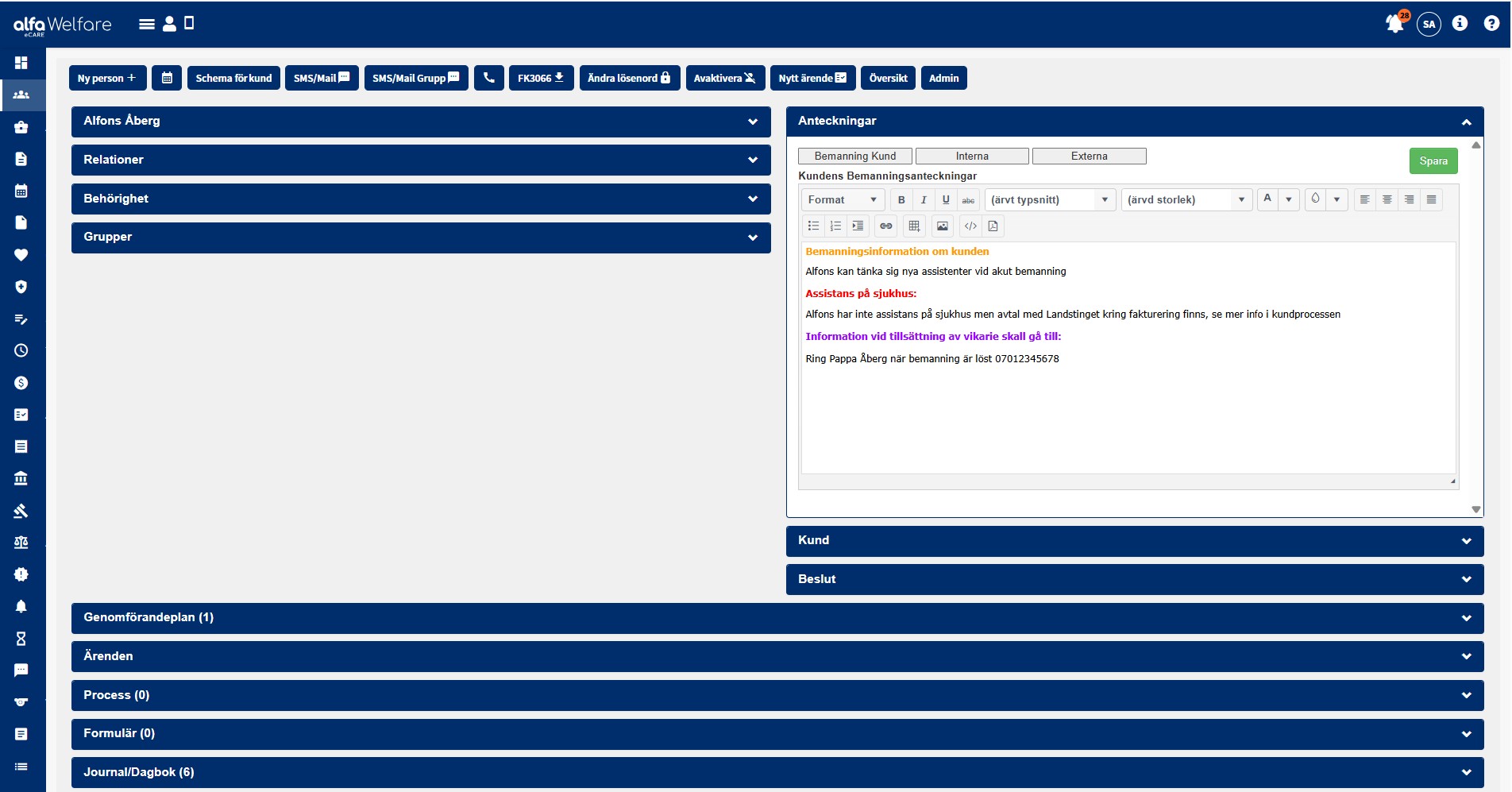This screenshot has width=1512, height=792.
Task: Click the Ny person button
Action: (x=107, y=78)
